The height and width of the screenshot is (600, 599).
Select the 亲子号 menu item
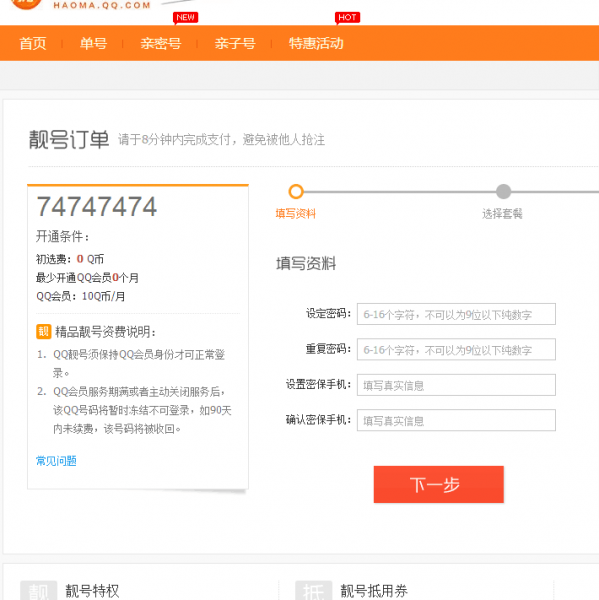pyautogui.click(x=235, y=43)
